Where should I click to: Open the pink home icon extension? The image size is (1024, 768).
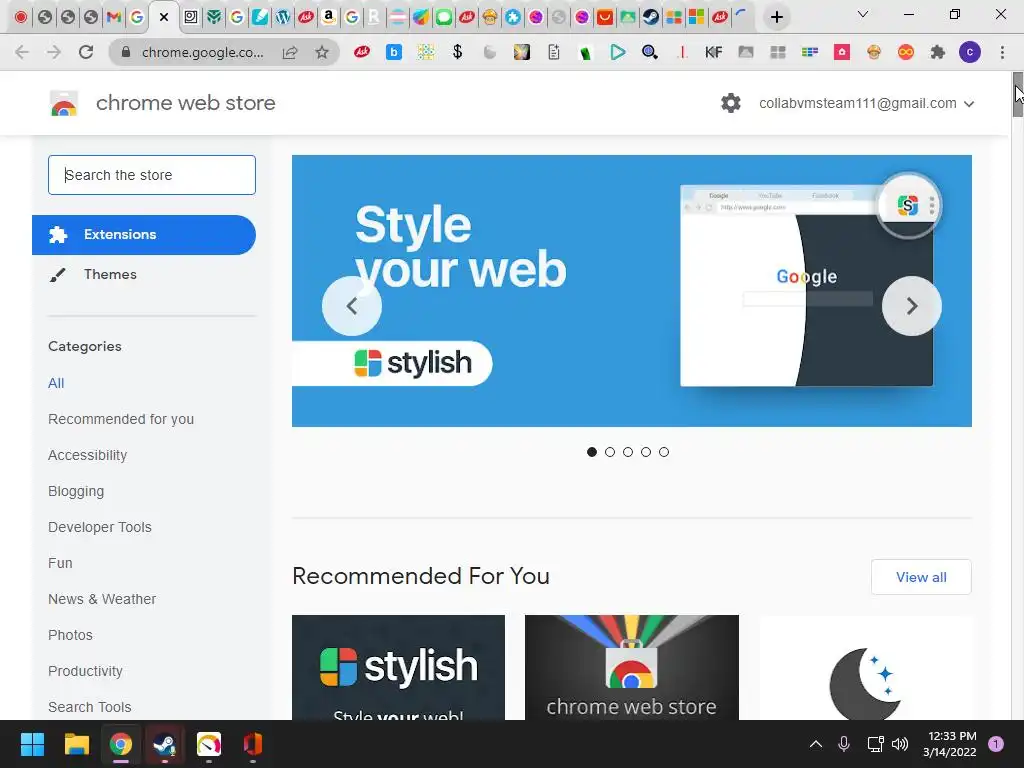pyautogui.click(x=842, y=52)
